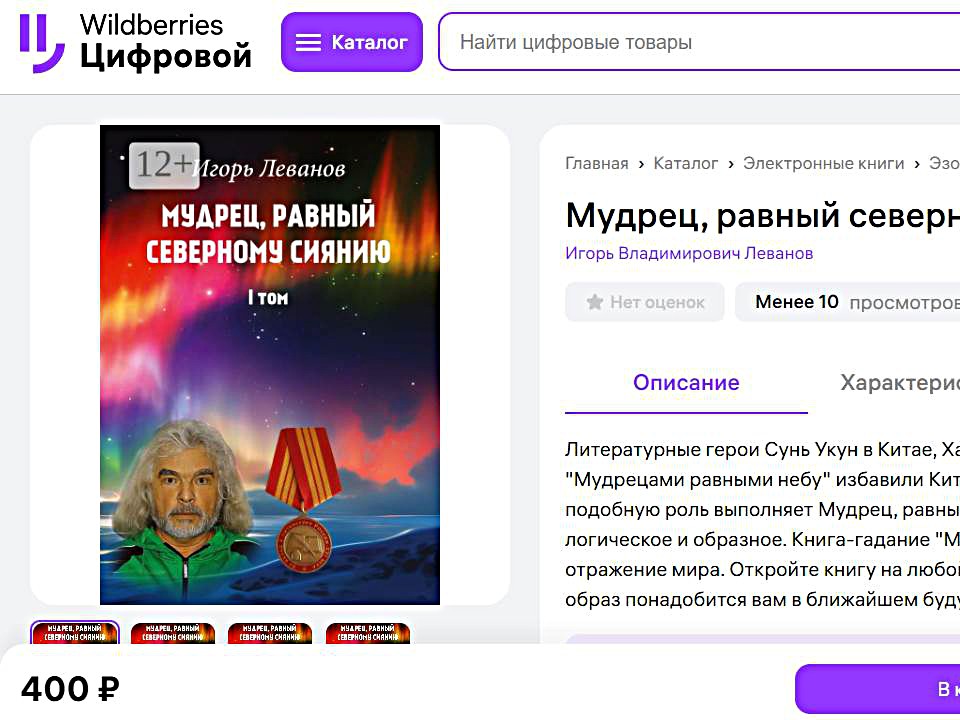
Task: Click the 12+ age rating badge
Action: pos(164,165)
